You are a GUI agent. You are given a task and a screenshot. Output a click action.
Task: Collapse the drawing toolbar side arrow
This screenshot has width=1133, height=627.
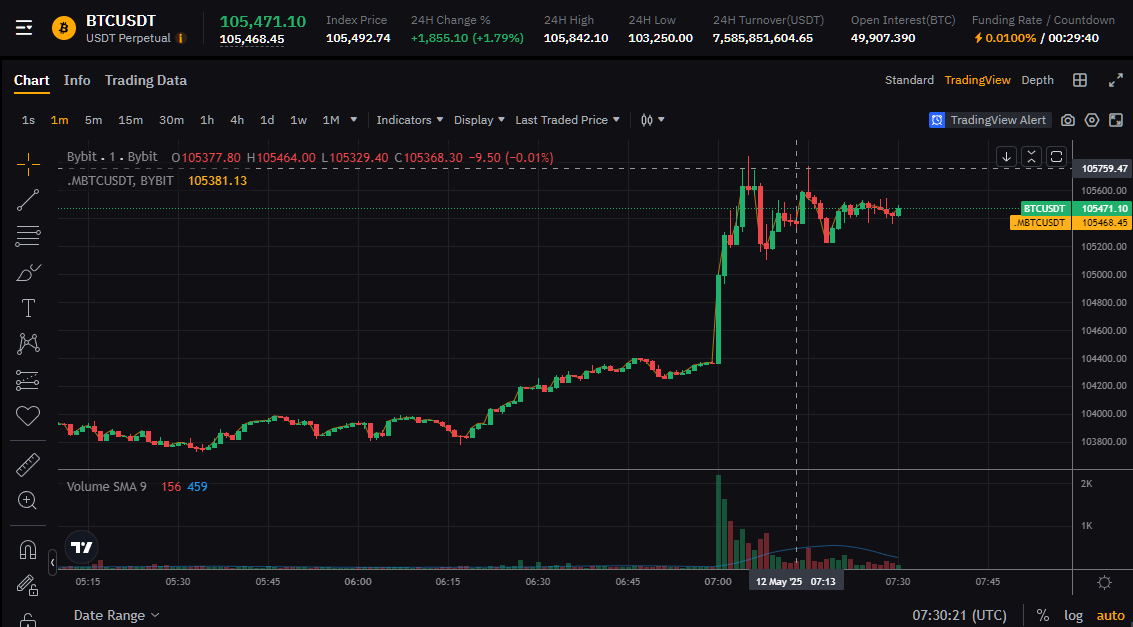point(52,561)
